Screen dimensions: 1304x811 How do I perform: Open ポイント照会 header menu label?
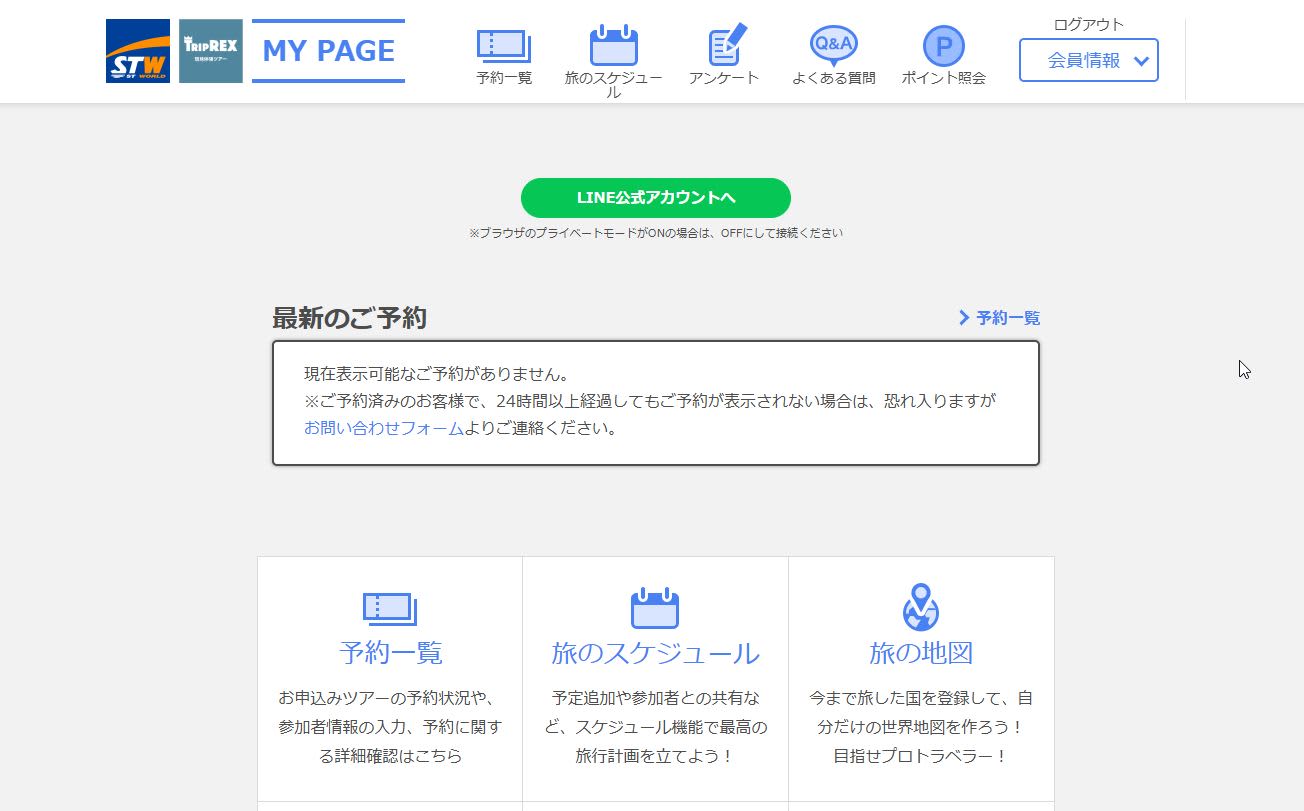[943, 78]
